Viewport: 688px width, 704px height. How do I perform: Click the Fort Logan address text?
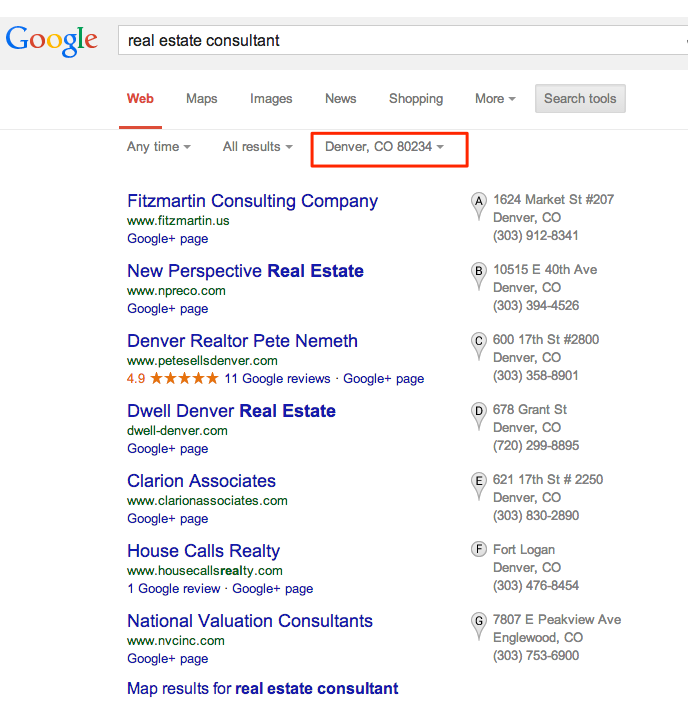524,550
